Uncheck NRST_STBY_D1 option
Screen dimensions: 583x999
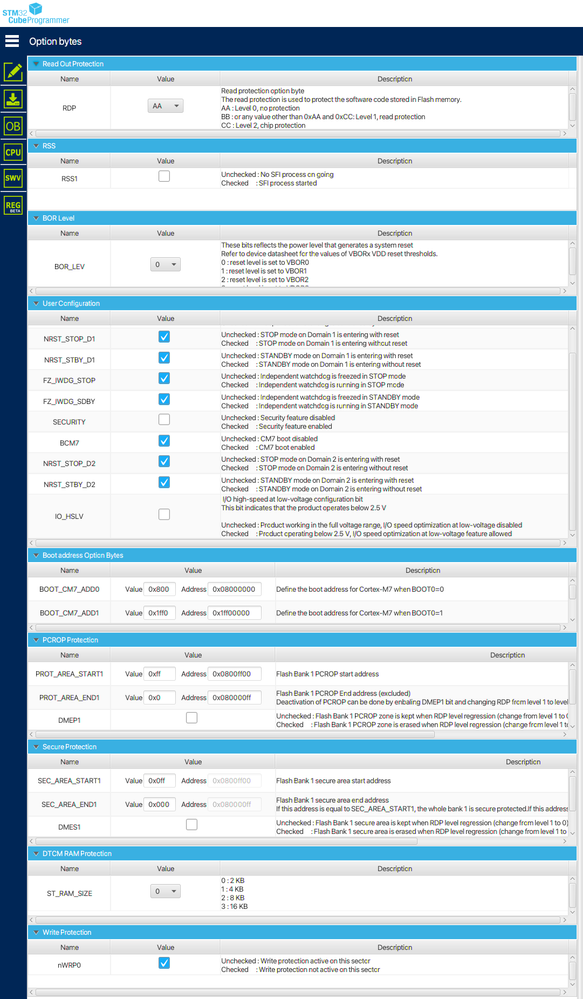[164, 357]
